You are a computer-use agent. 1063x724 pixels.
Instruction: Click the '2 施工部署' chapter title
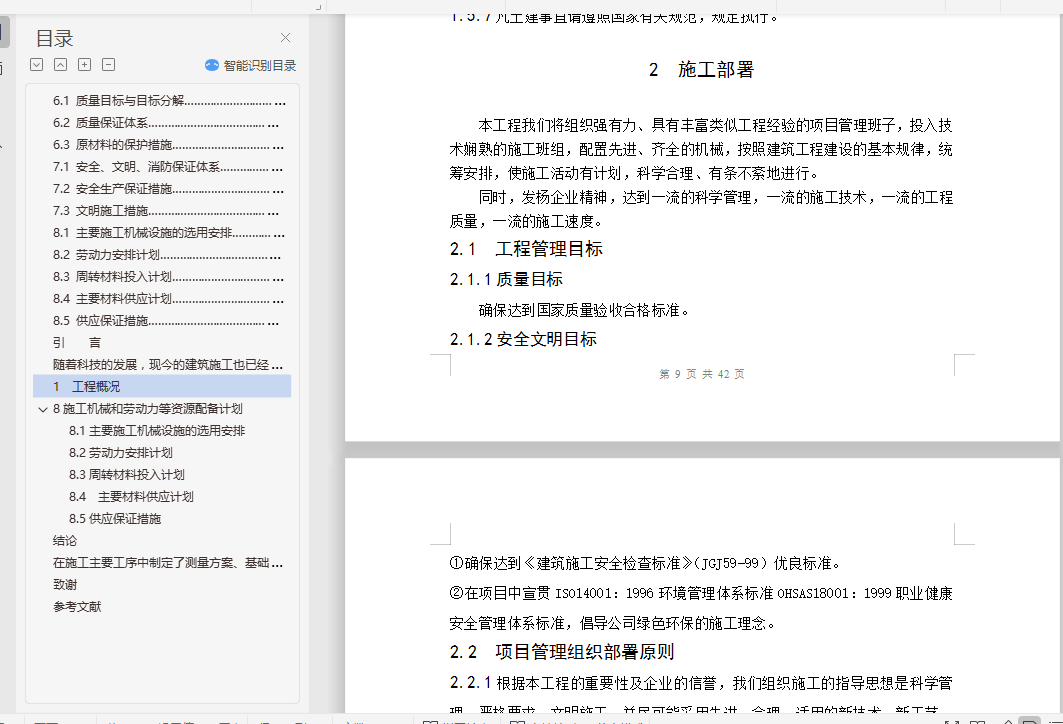point(701,70)
